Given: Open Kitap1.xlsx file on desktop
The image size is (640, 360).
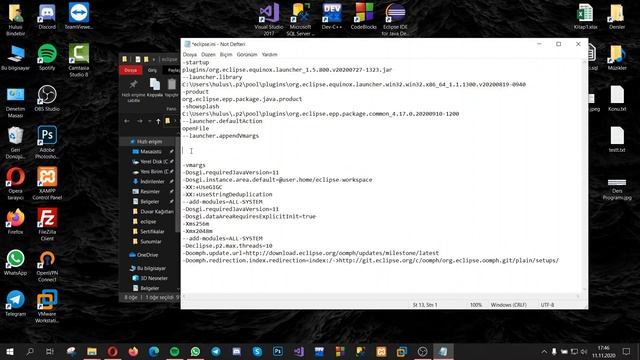Looking at the screenshot, I should pos(585,16).
